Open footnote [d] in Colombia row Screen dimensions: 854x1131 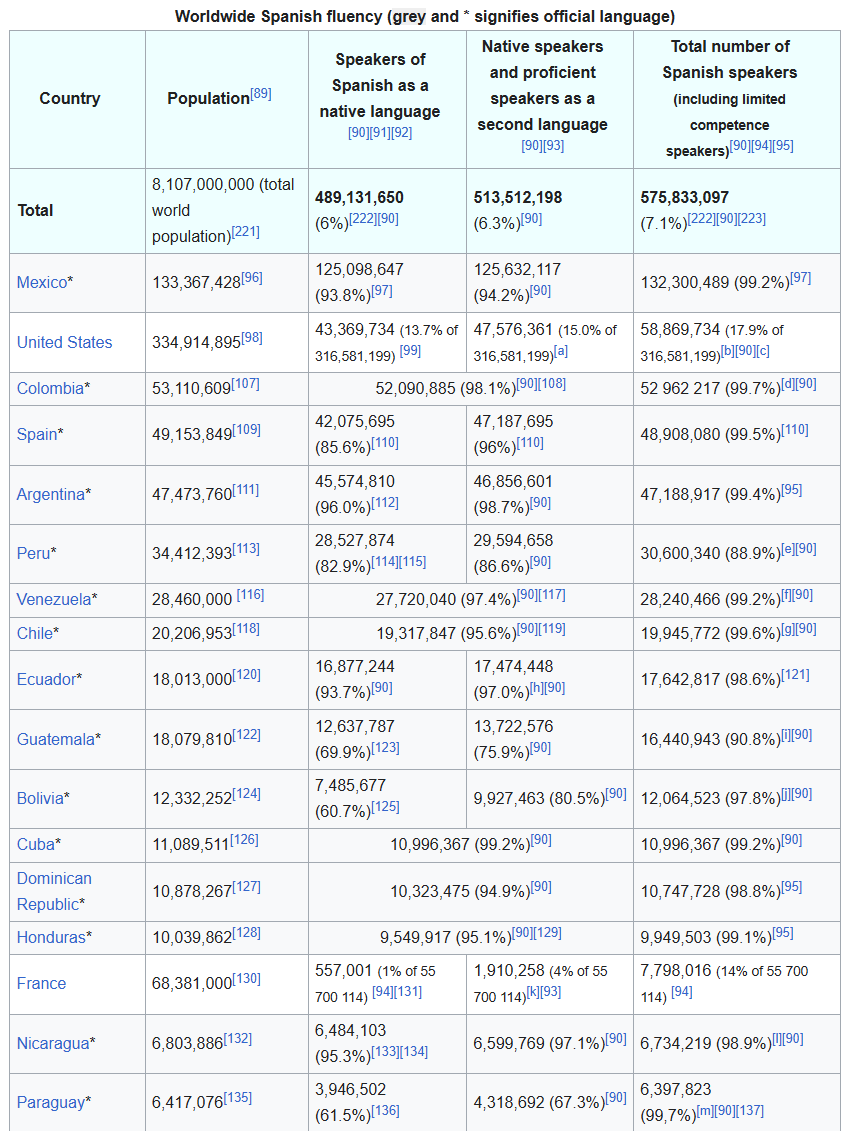click(788, 384)
